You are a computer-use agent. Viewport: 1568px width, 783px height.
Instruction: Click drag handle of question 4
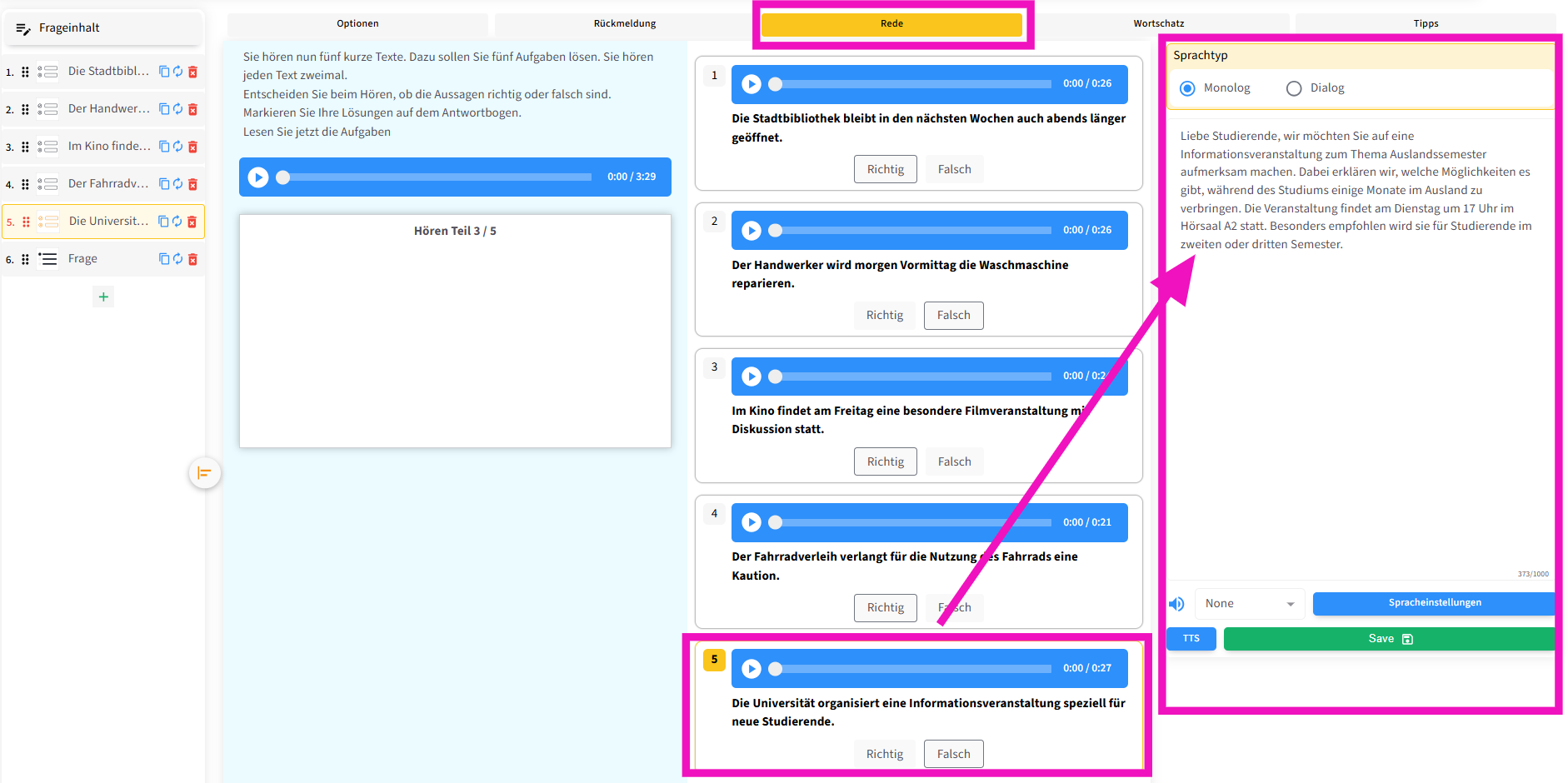(25, 184)
